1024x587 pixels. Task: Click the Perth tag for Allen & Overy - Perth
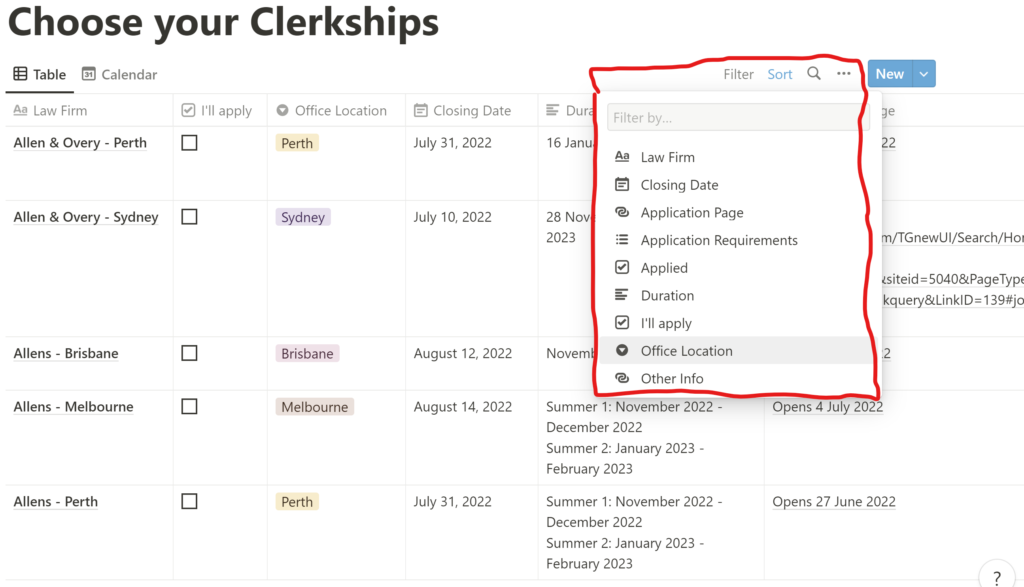(297, 143)
